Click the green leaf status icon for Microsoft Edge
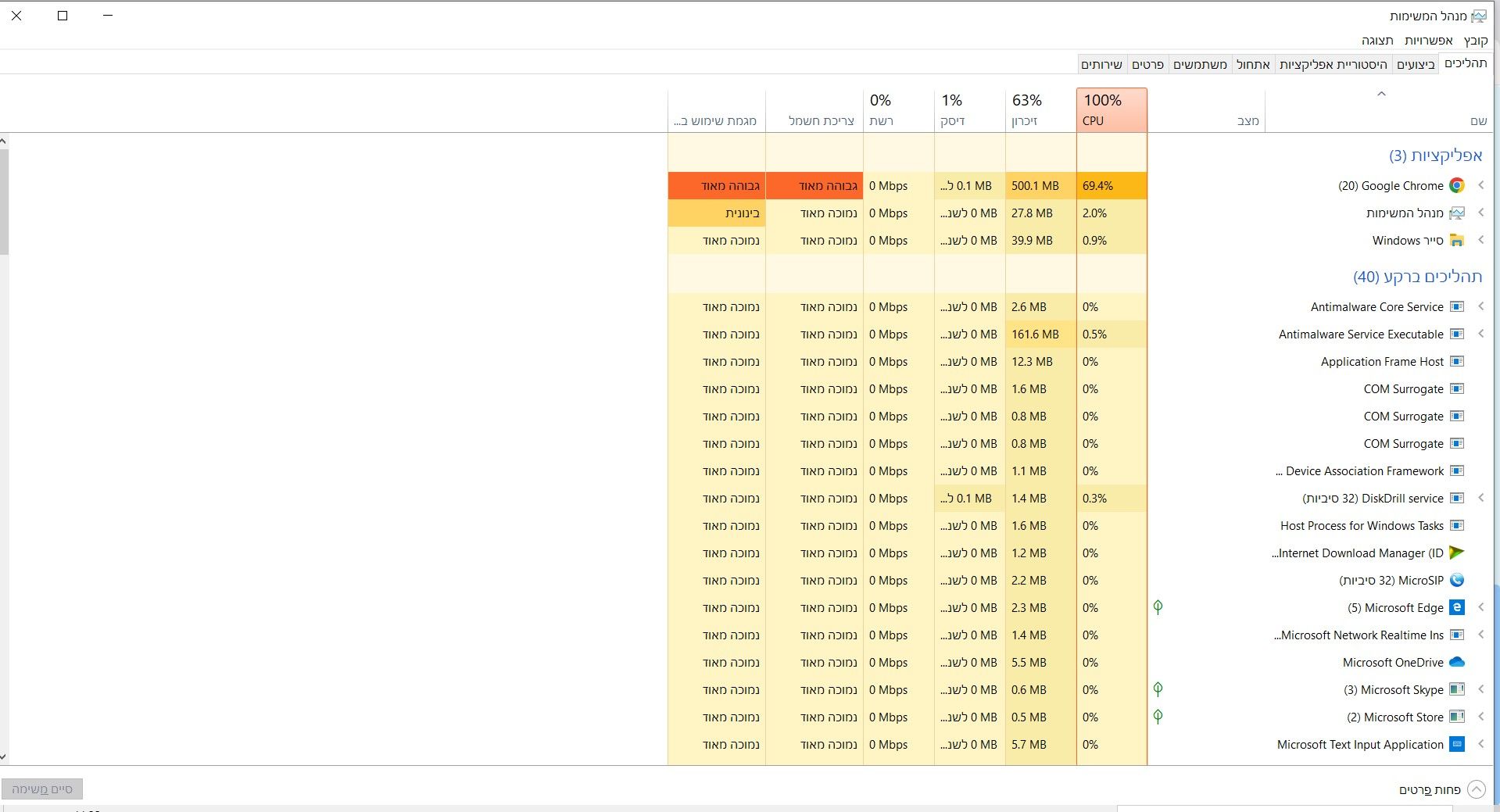Viewport: 1500px width, 812px height. click(1158, 606)
